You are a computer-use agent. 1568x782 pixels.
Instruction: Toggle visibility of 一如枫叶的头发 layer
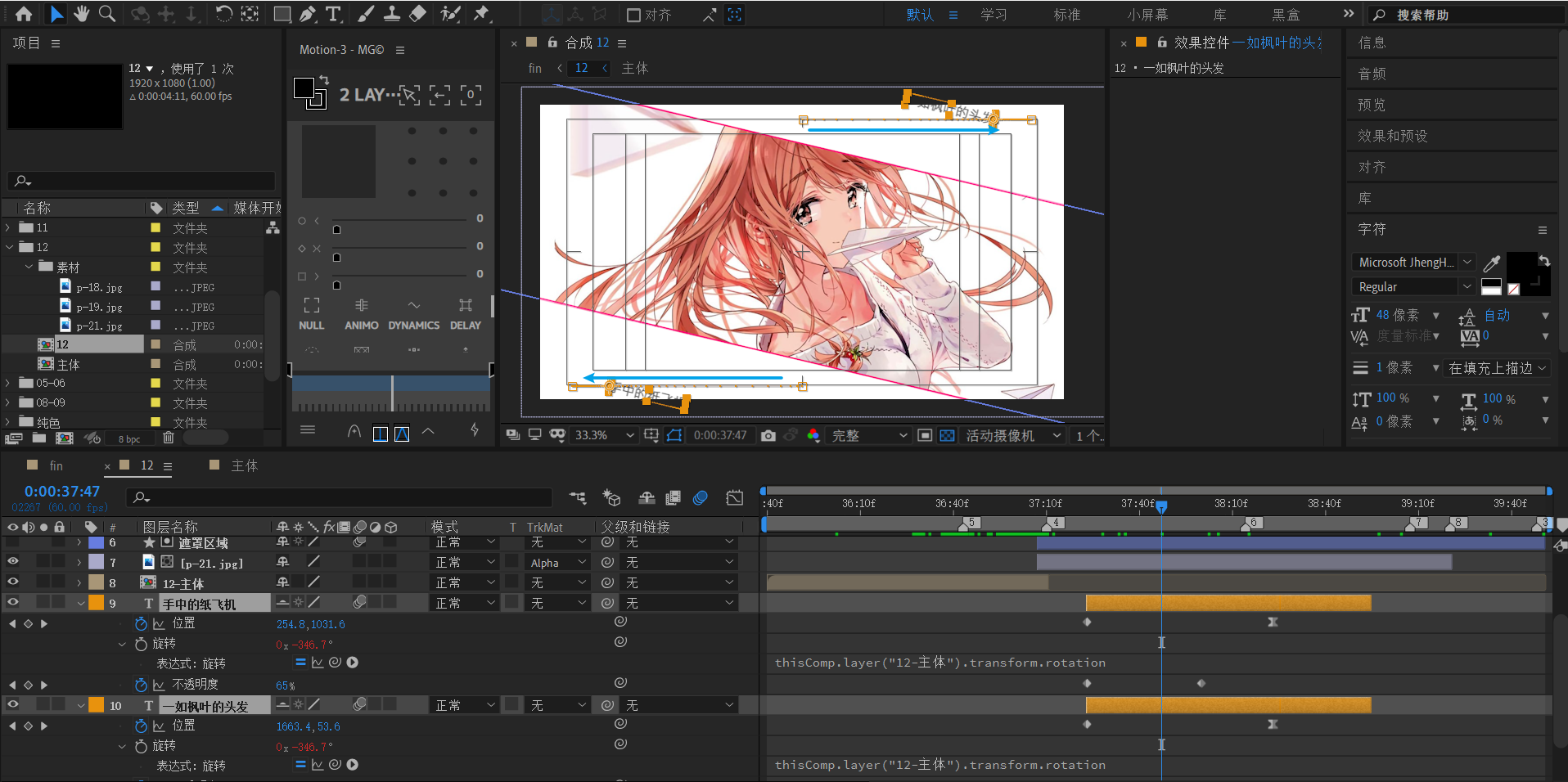click(13, 704)
